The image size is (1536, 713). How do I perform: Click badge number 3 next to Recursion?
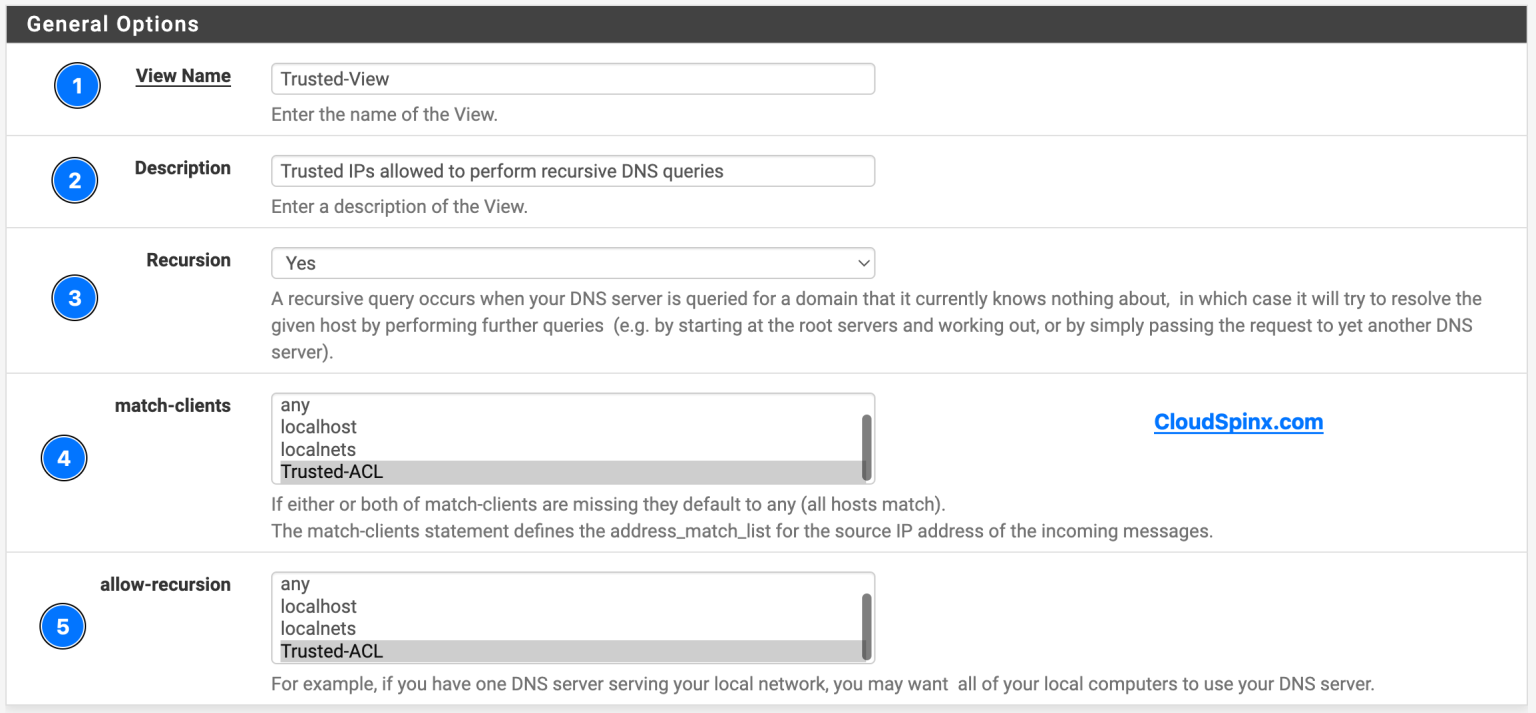tap(75, 298)
